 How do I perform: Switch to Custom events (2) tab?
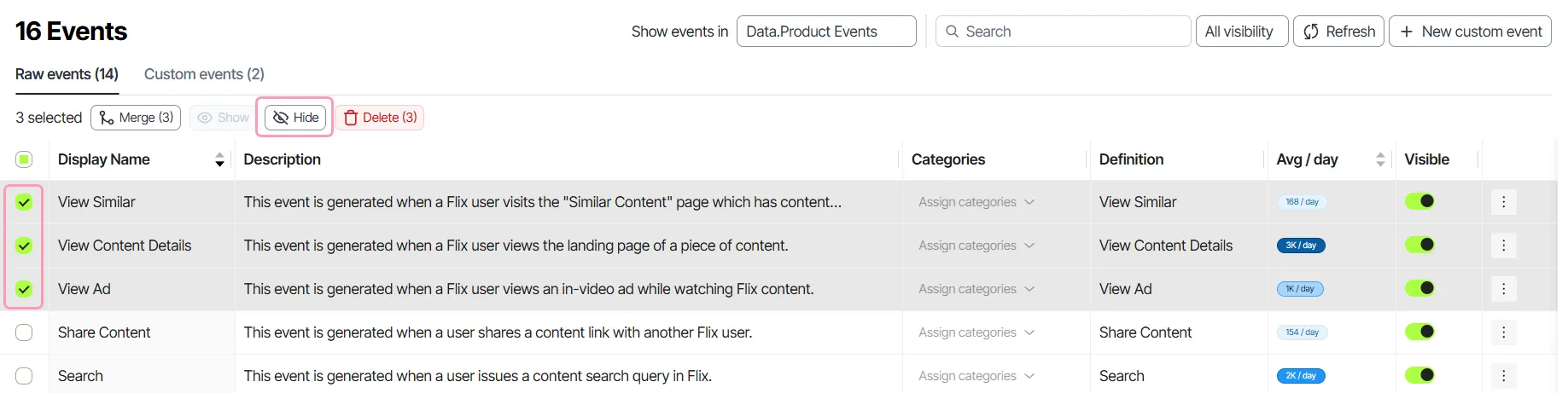(x=204, y=74)
